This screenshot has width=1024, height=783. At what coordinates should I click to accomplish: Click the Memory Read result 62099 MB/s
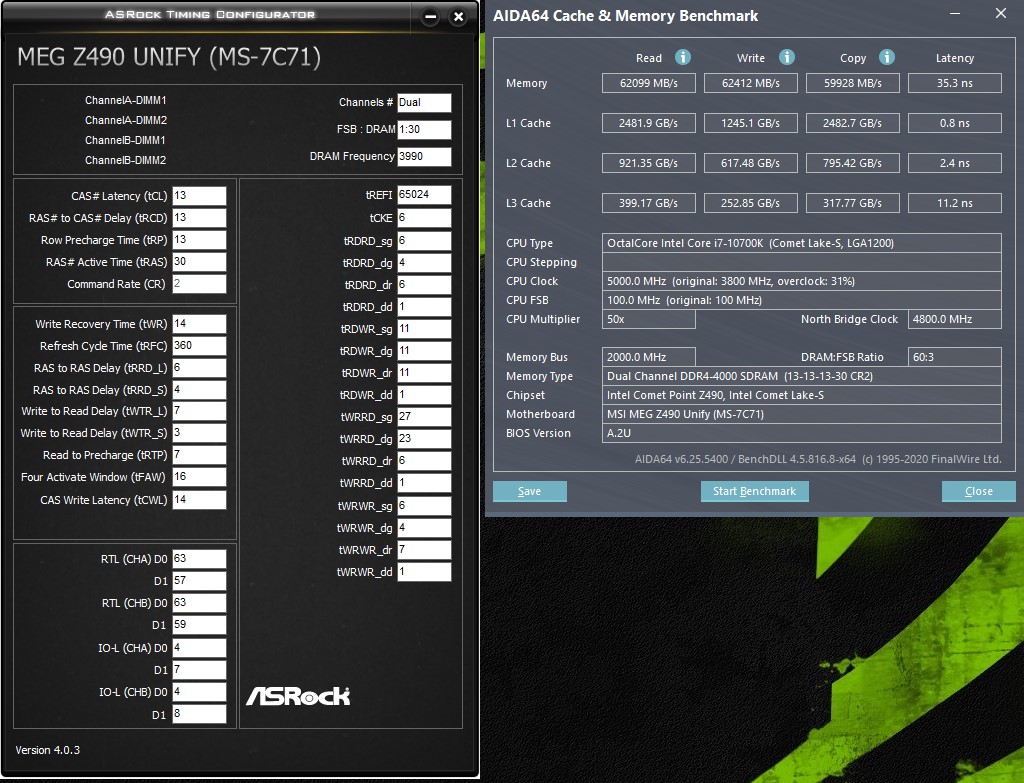(x=648, y=83)
